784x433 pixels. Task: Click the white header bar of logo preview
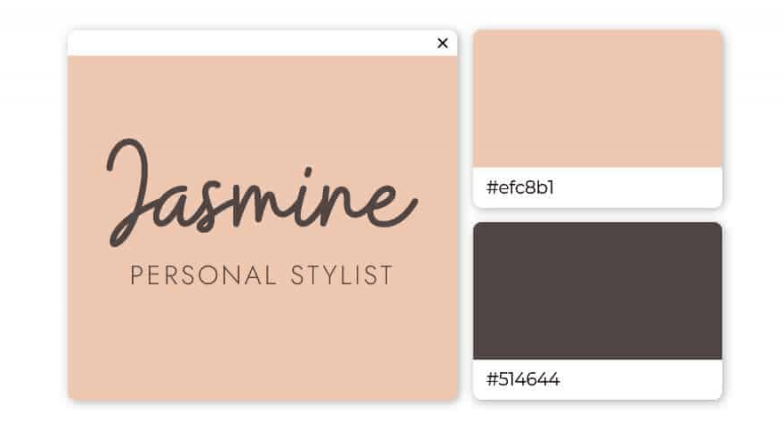pyautogui.click(x=262, y=43)
